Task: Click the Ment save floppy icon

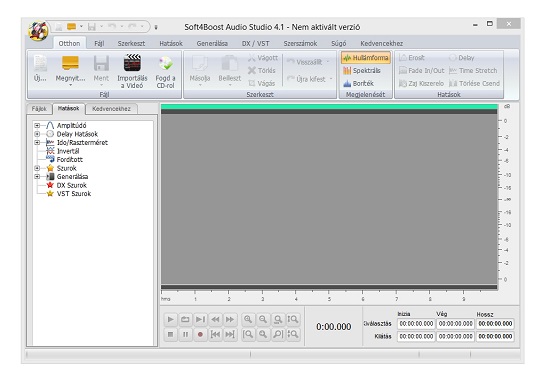Action: [101, 63]
